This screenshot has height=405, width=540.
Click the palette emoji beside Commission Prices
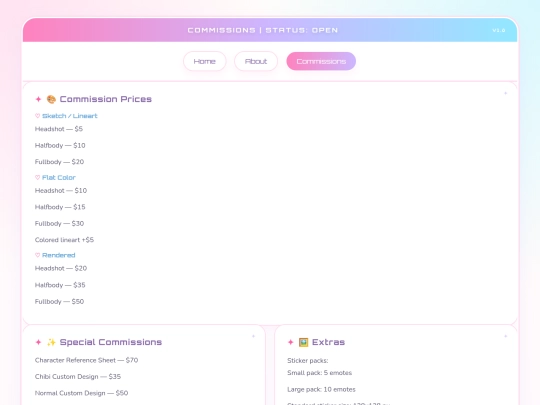[x=51, y=99]
